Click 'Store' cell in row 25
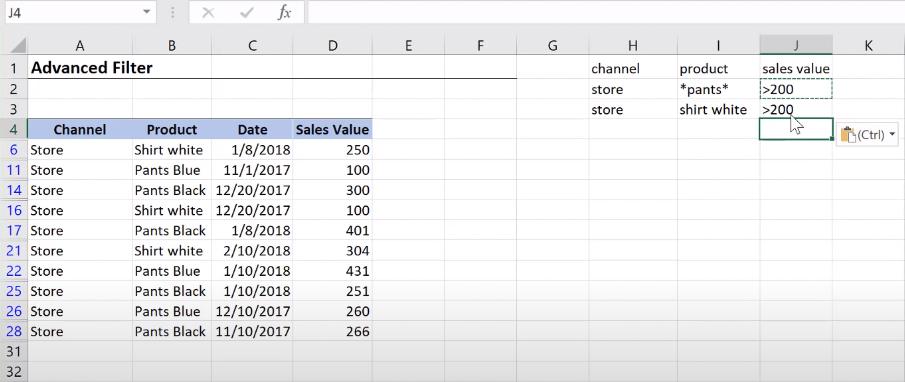This screenshot has height=382, width=905. pos(80,291)
